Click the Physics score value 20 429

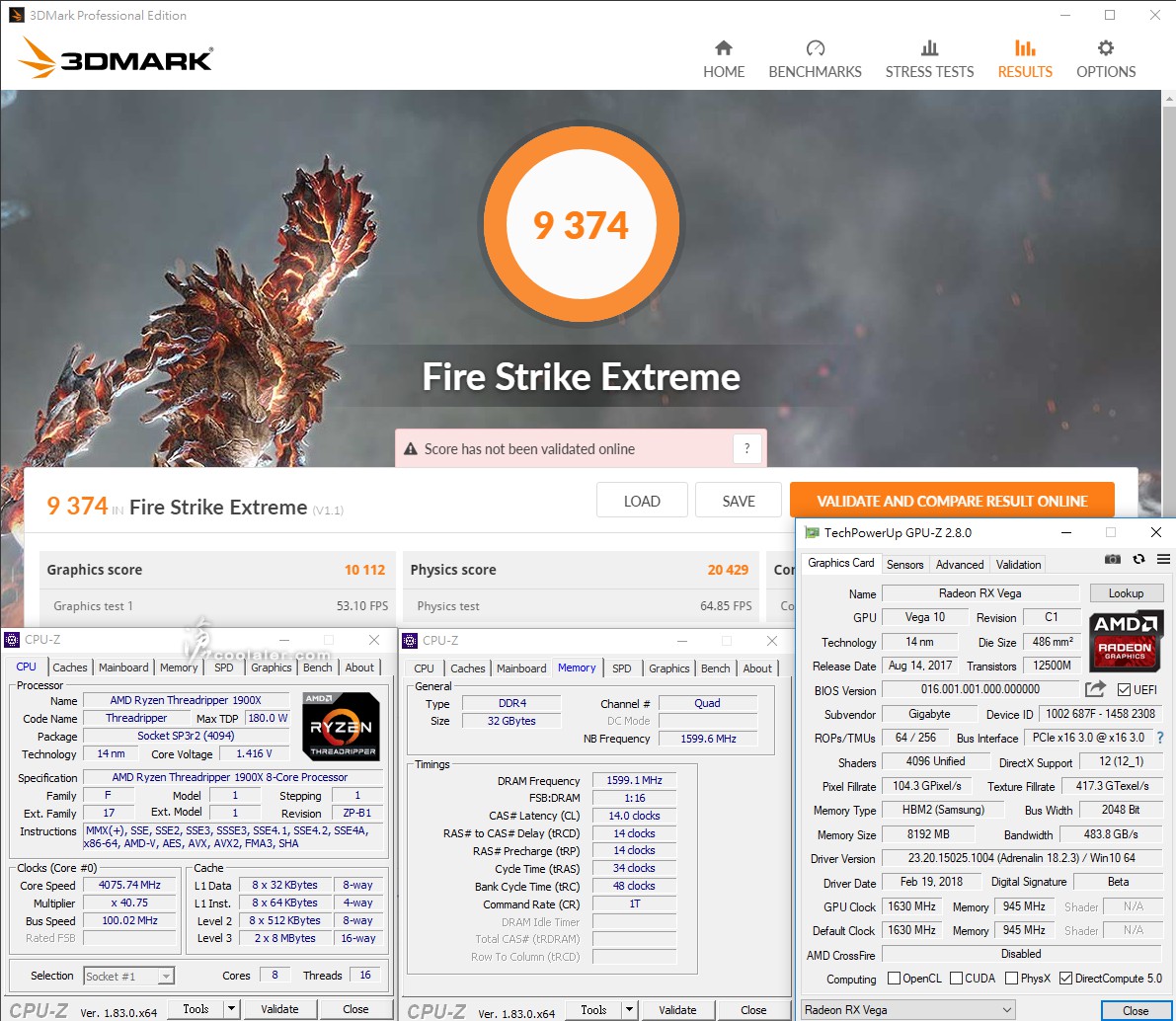point(728,570)
